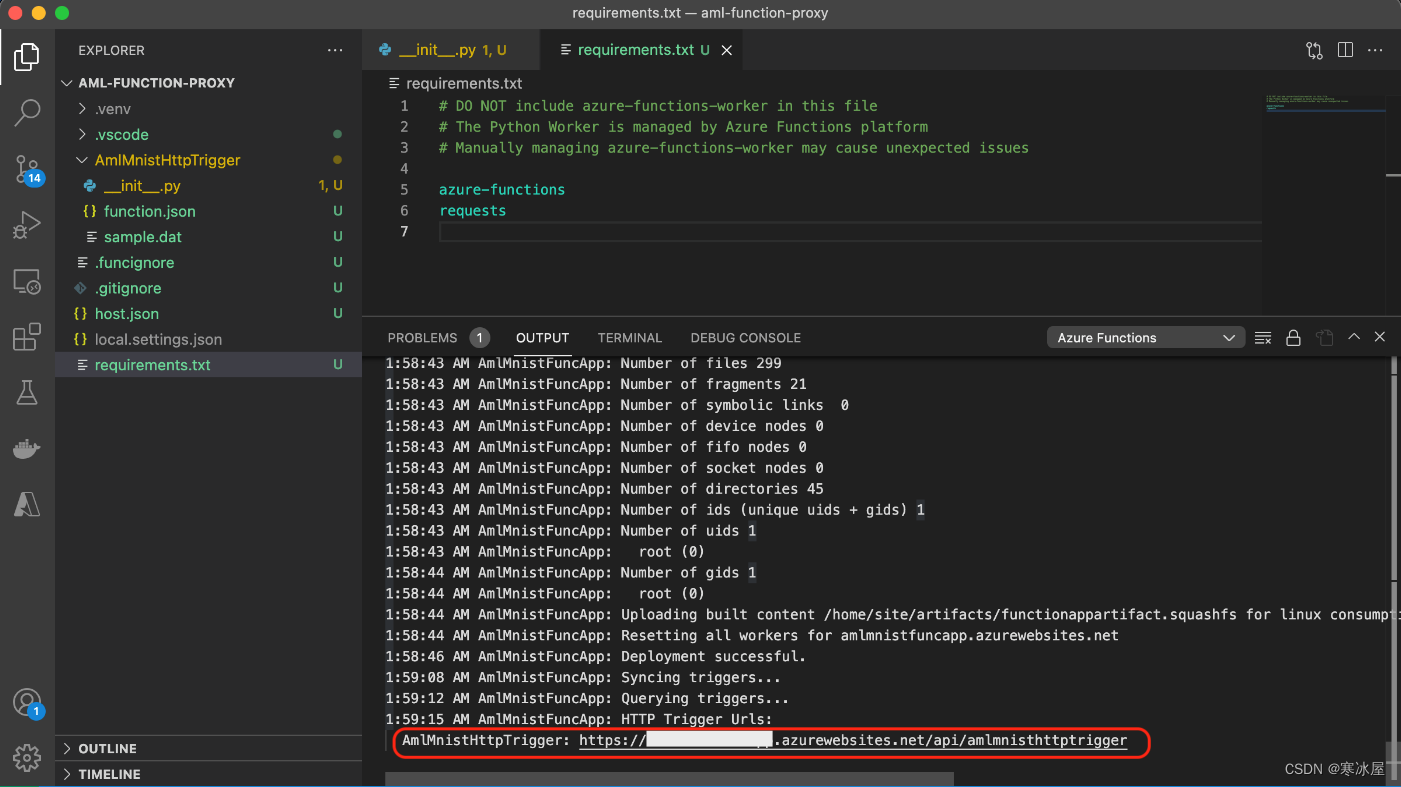
Task: Switch to the TERMINAL panel tab
Action: 630,338
